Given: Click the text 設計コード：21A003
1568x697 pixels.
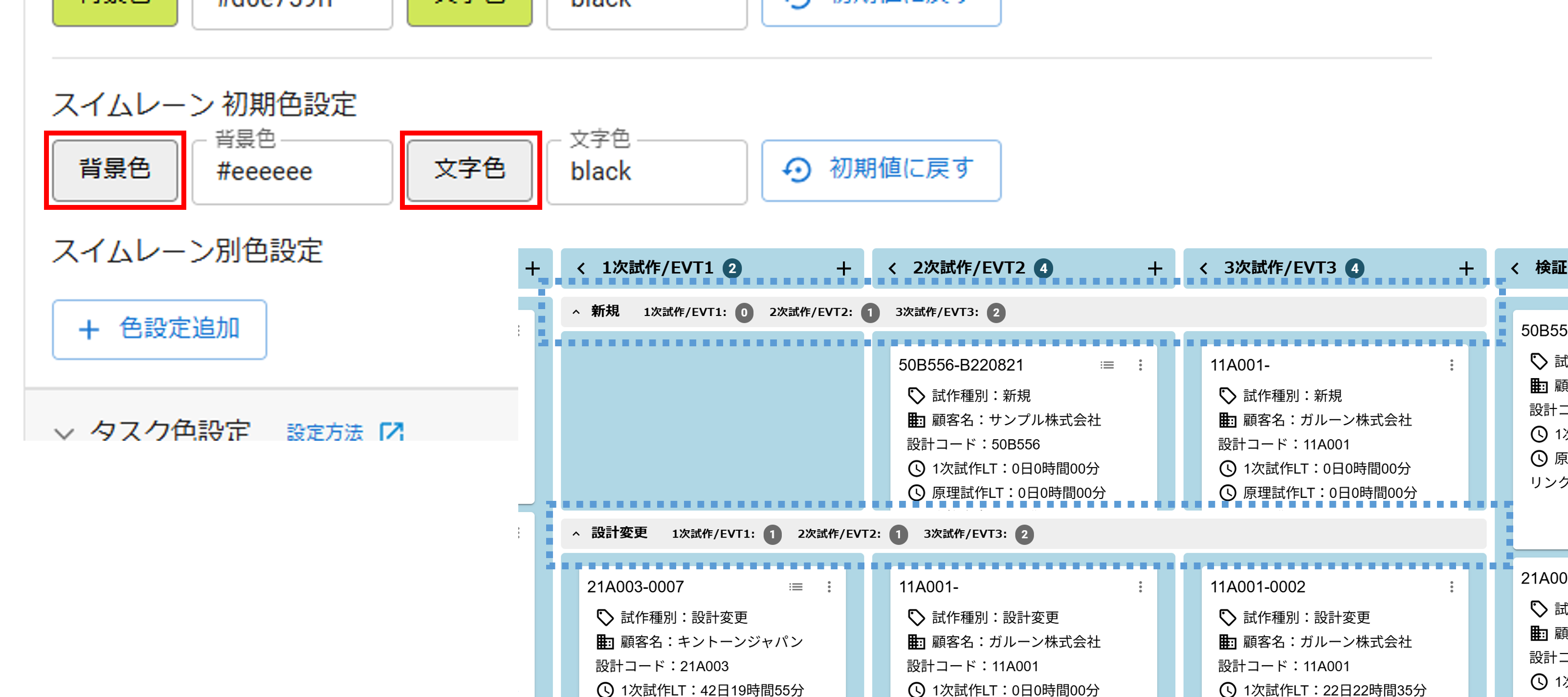Looking at the screenshot, I should click(663, 666).
